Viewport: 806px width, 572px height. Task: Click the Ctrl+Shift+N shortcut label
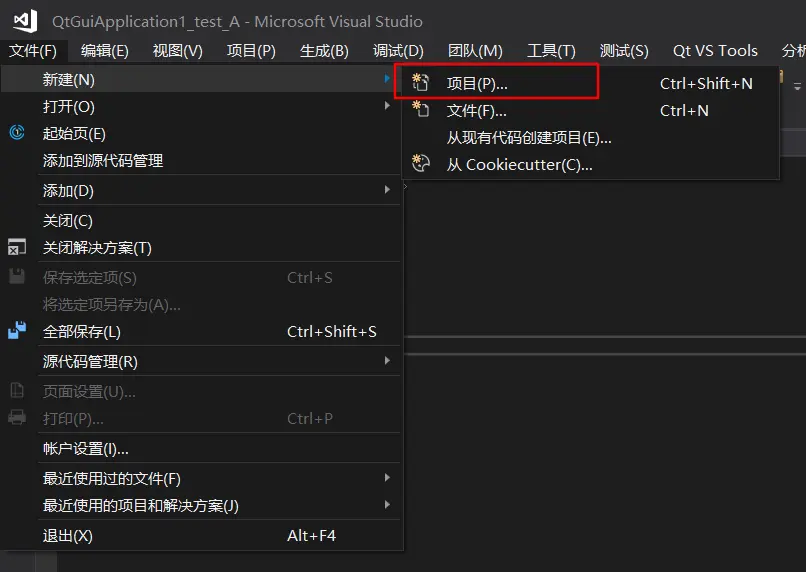(x=706, y=83)
